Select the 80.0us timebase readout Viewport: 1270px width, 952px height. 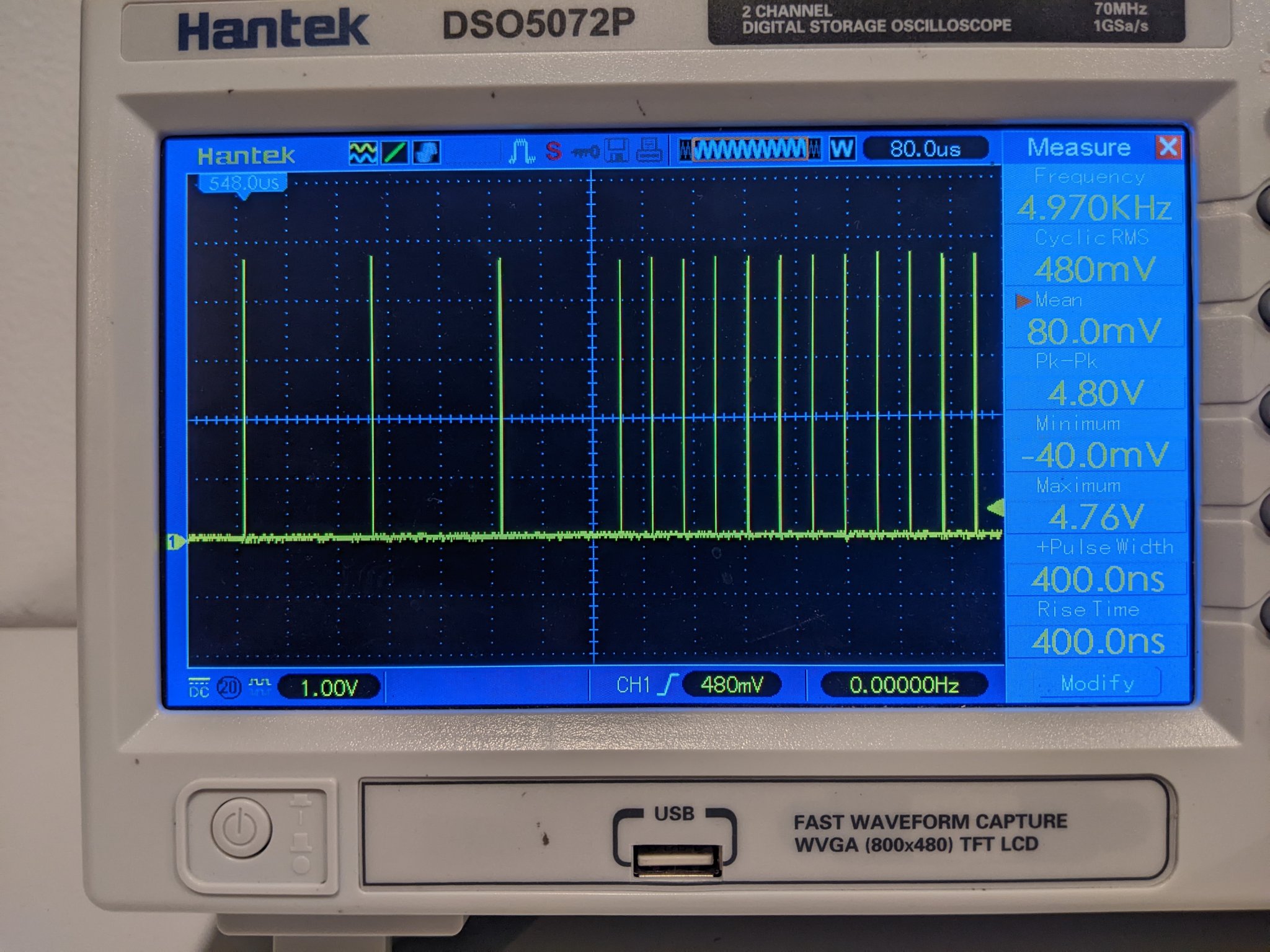pyautogui.click(x=925, y=149)
